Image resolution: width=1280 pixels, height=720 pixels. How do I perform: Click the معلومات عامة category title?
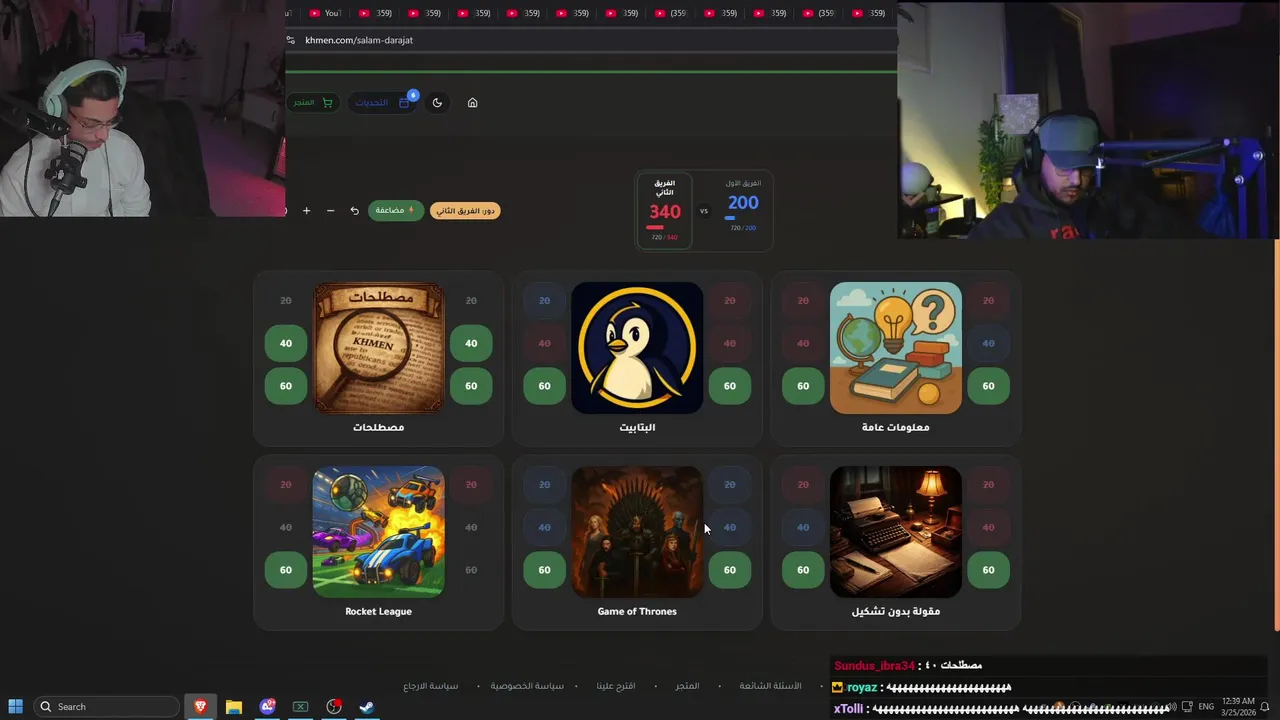coord(896,427)
